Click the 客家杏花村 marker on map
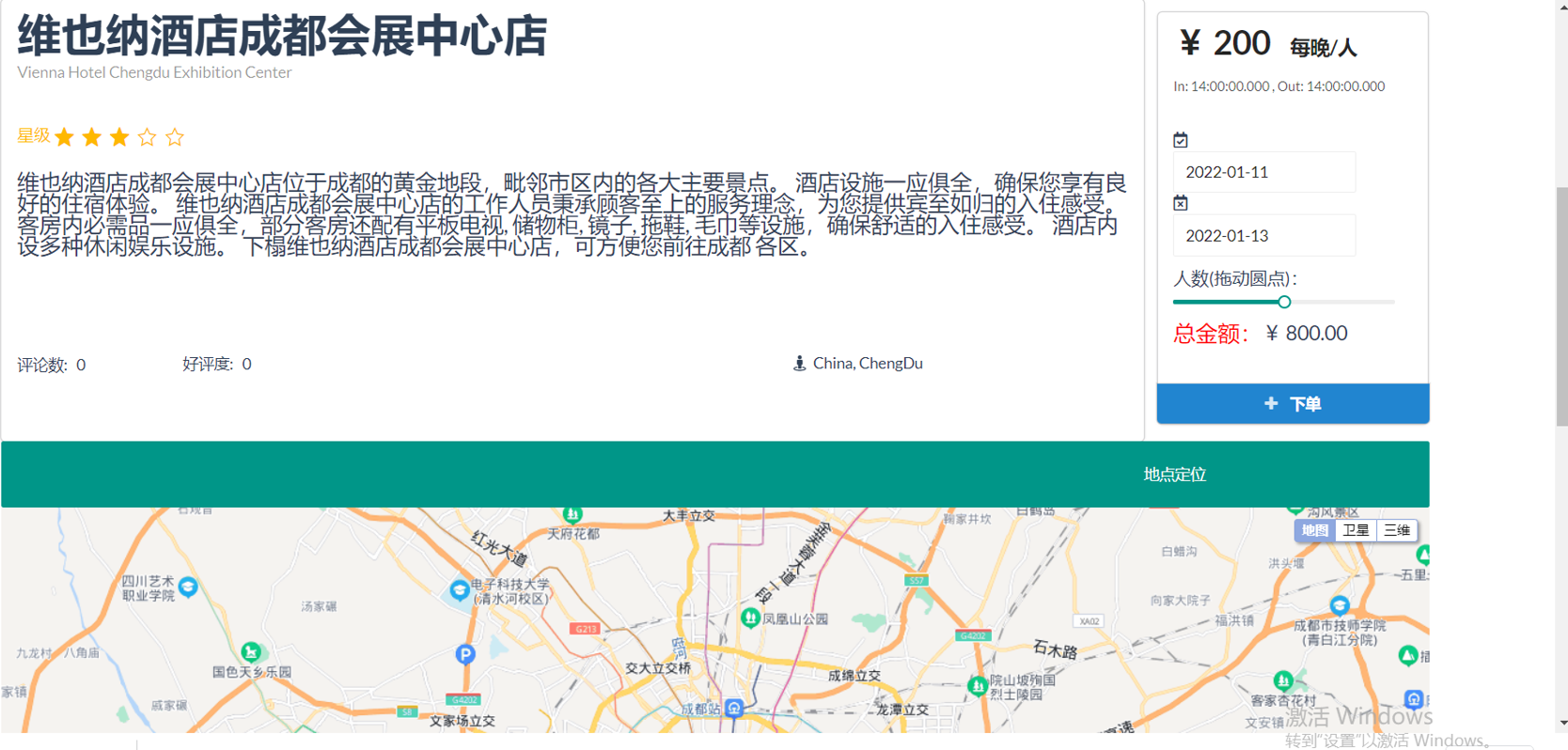 tap(1283, 680)
